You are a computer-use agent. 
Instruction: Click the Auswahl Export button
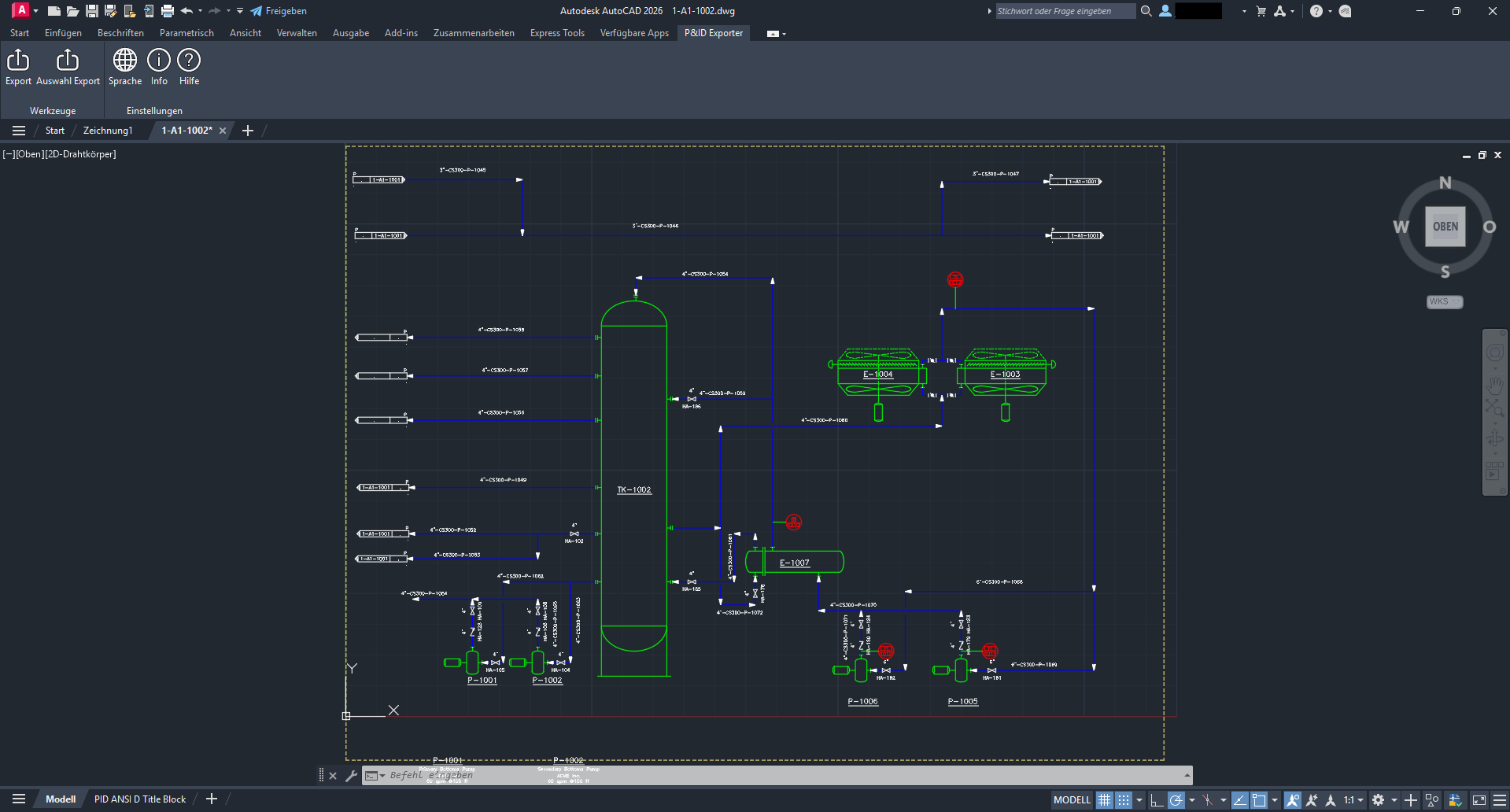tap(68, 66)
